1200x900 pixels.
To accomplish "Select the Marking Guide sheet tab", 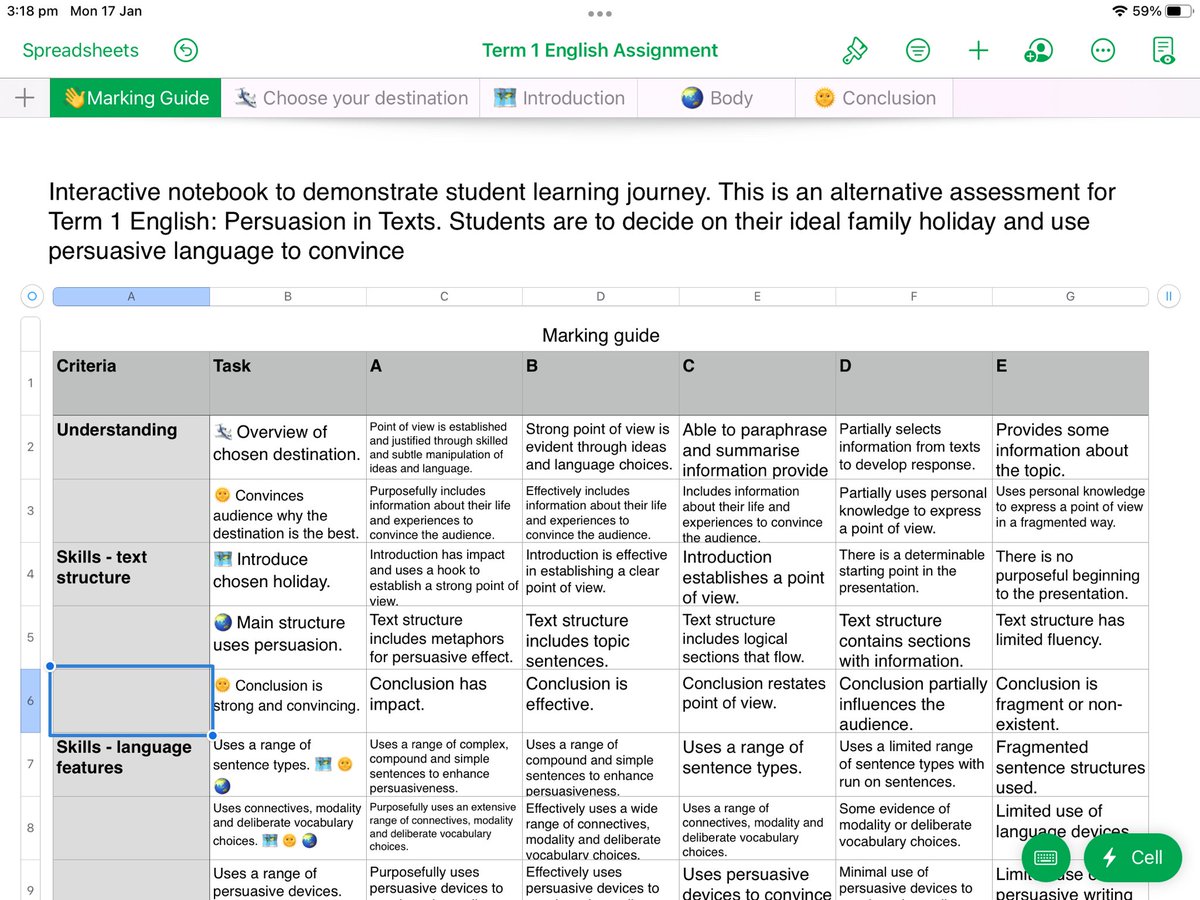I will pyautogui.click(x=135, y=98).
